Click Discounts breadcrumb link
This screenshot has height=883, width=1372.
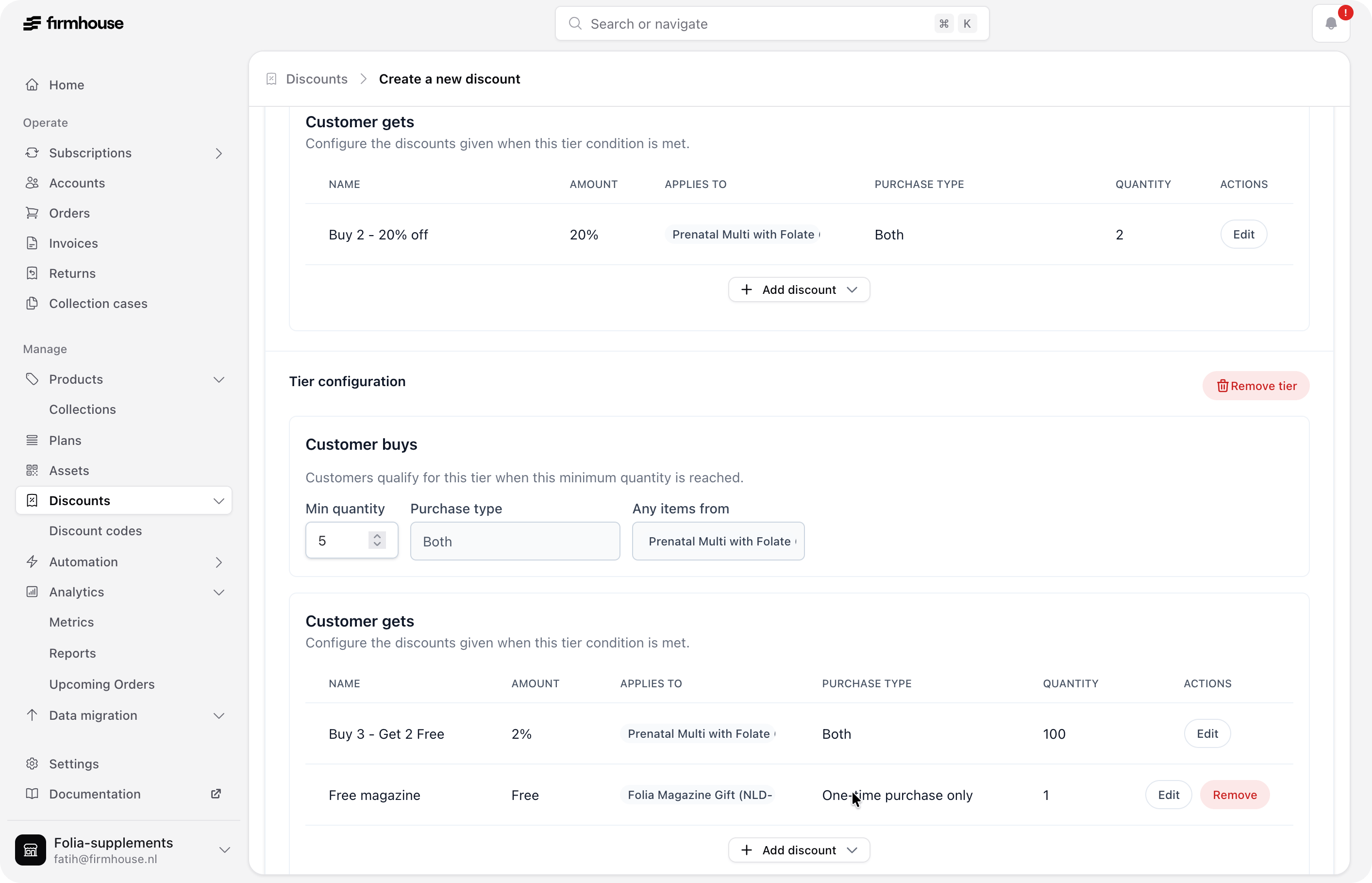pos(317,79)
